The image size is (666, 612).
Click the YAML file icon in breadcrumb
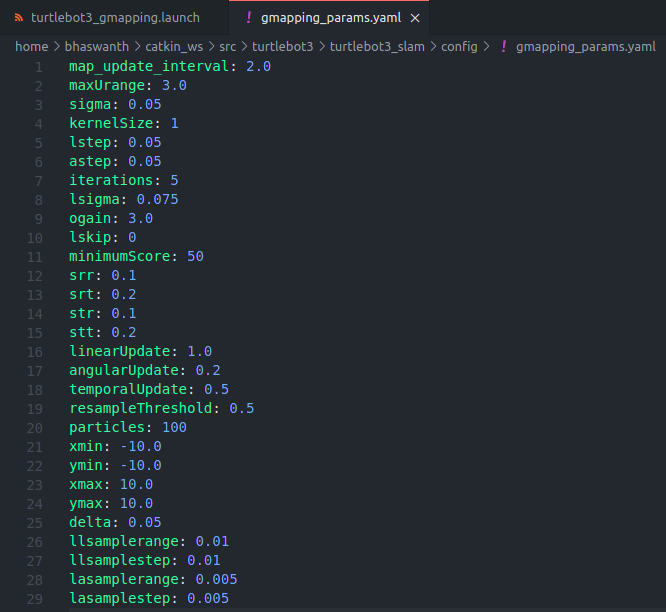click(503, 47)
